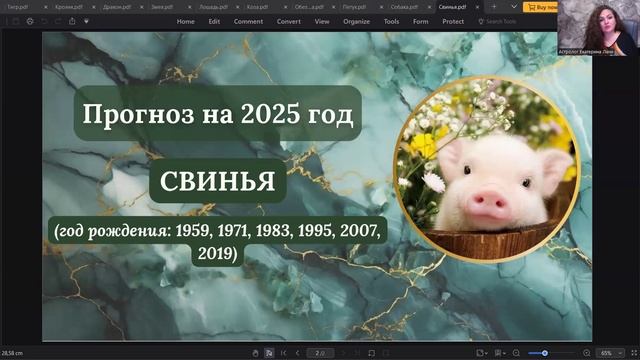Image resolution: width=640 pixels, height=360 pixels.
Task: Open a new tab with the plus button
Action: [494, 7]
